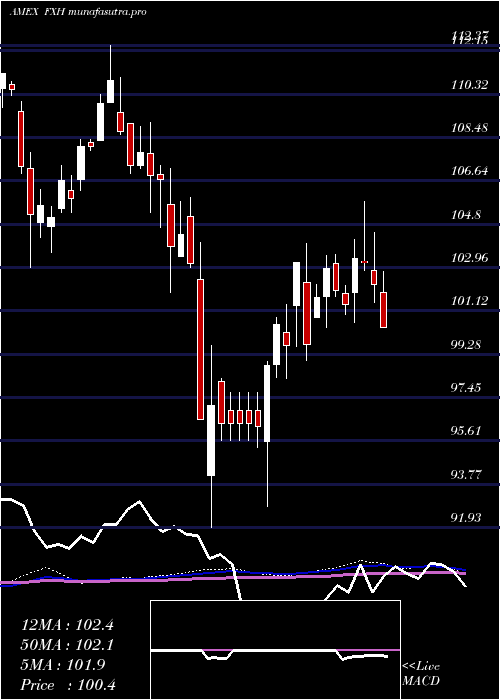Select the 95.61 price axis label
Screen dimensions: 500x700
(x=466, y=431)
